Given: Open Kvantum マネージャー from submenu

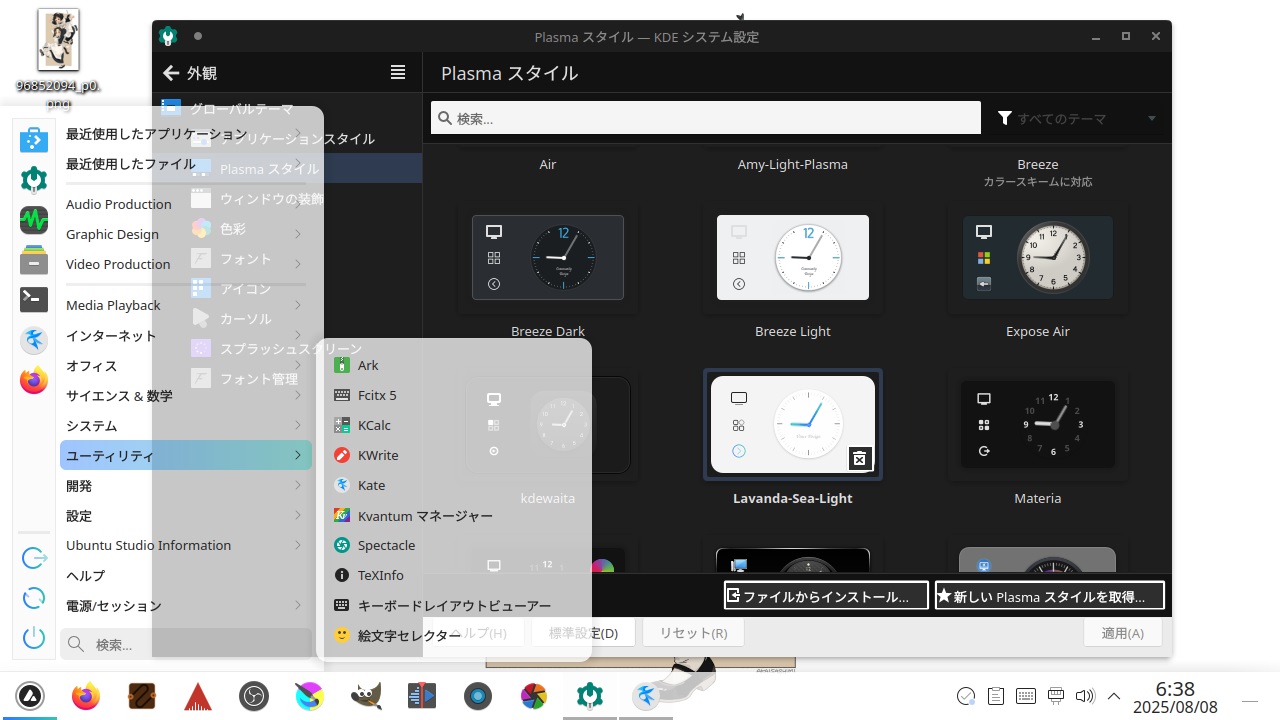Looking at the screenshot, I should pos(455,515).
